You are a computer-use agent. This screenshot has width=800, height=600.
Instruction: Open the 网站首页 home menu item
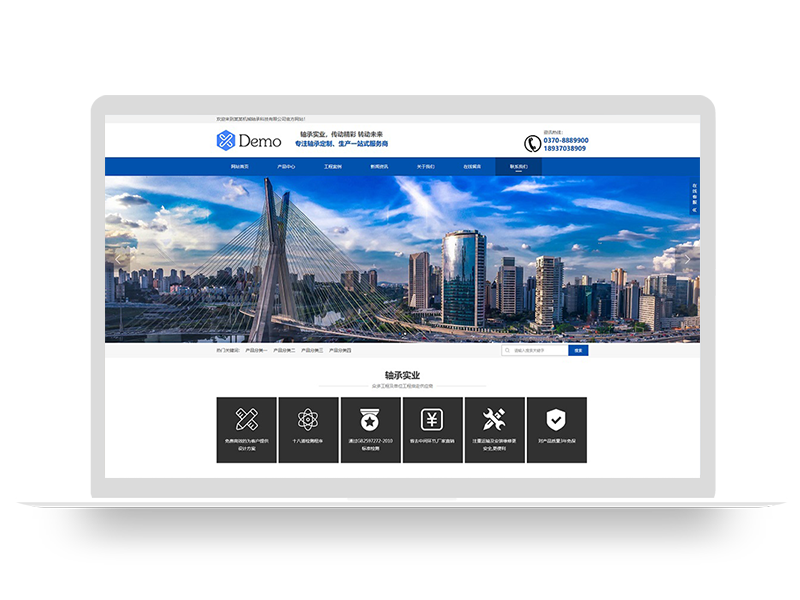[240, 167]
